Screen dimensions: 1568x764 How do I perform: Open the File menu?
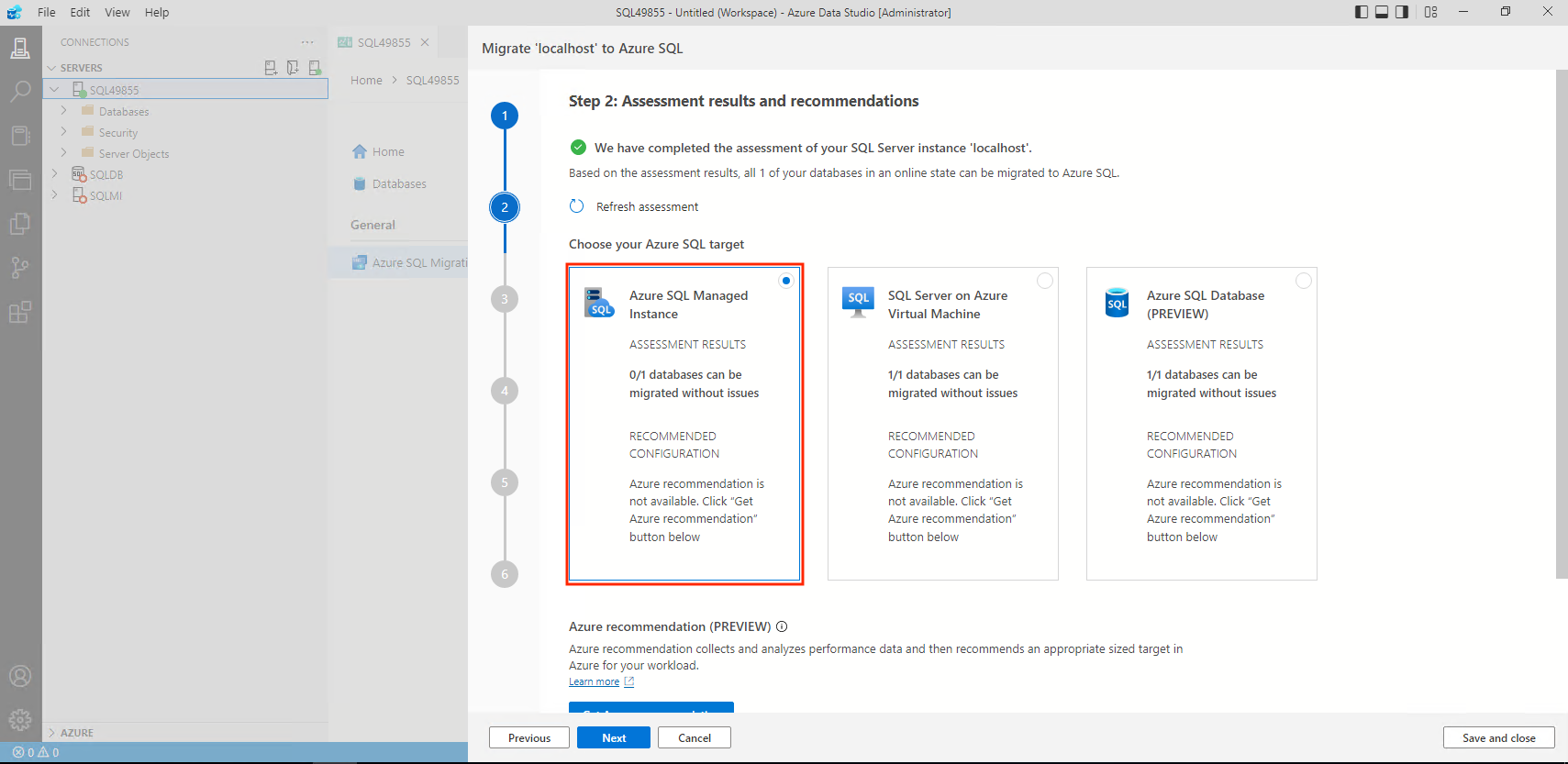[x=47, y=12]
